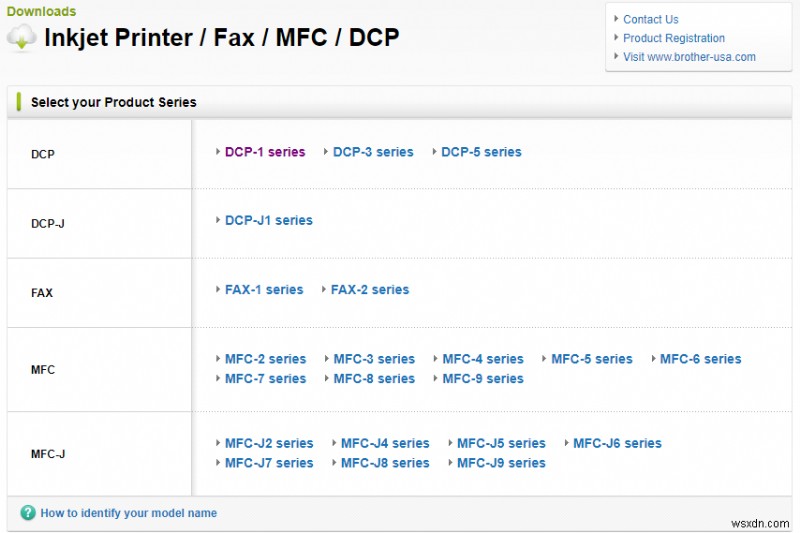Select MFC-J5 series link
The width and height of the screenshot is (800, 533).
pos(501,444)
